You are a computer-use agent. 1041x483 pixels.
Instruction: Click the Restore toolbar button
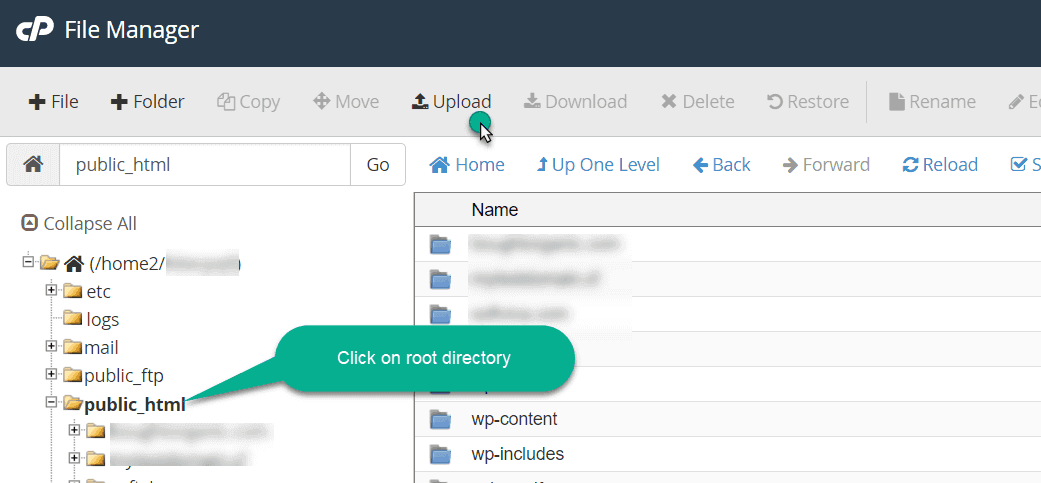(x=808, y=102)
